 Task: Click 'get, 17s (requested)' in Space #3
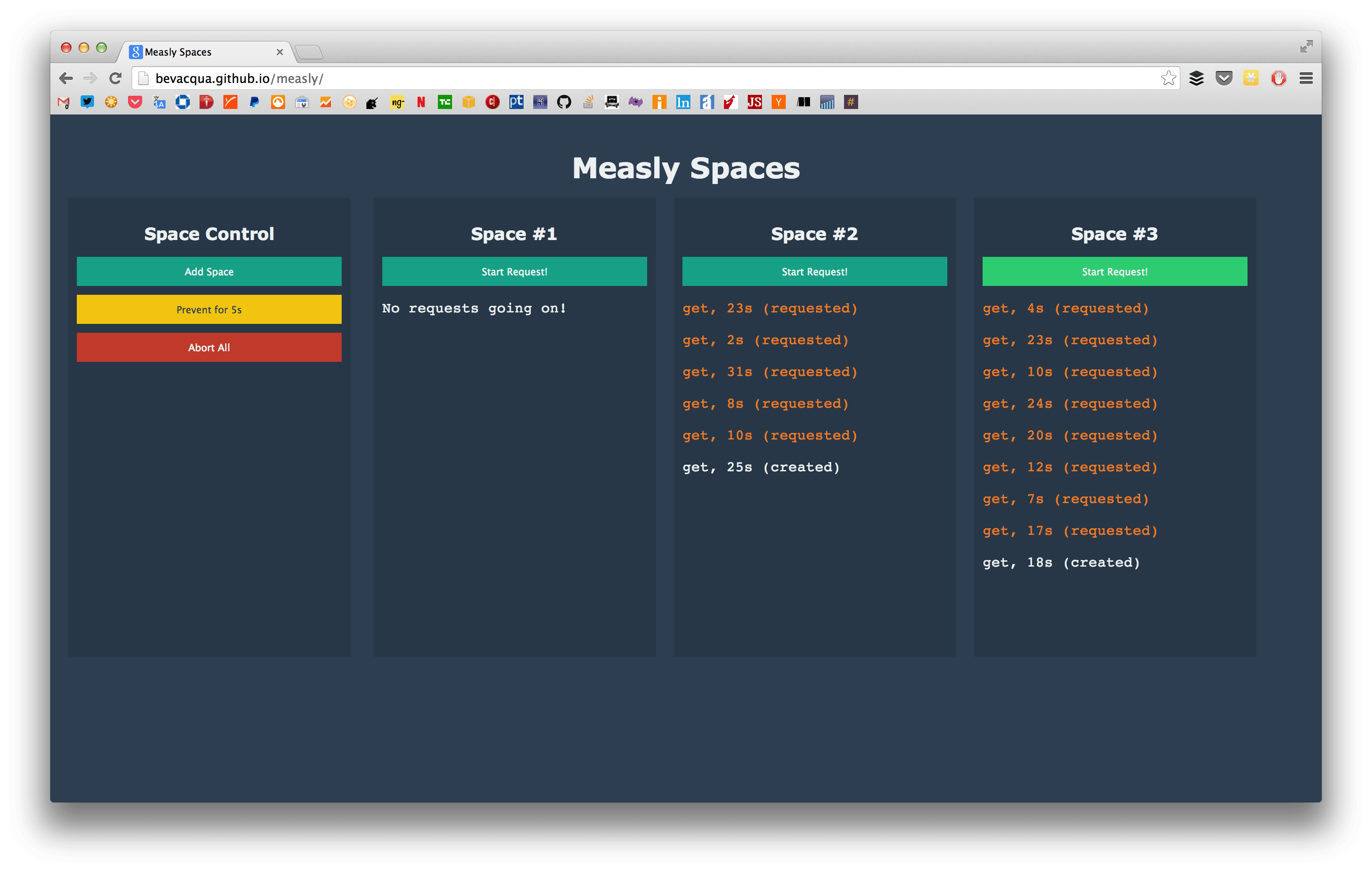click(1070, 531)
